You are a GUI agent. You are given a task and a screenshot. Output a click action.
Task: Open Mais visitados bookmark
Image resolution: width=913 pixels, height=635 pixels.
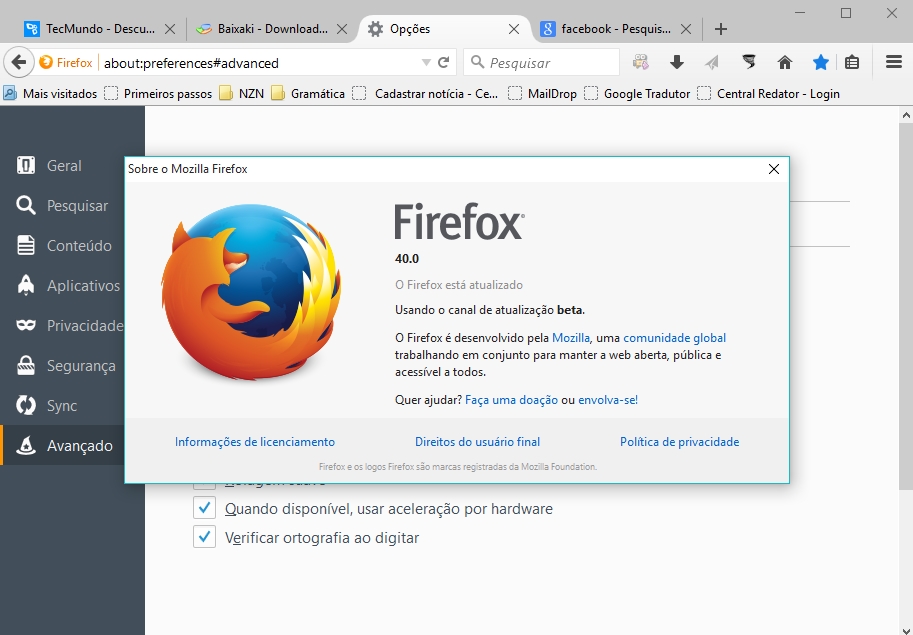pos(50,94)
